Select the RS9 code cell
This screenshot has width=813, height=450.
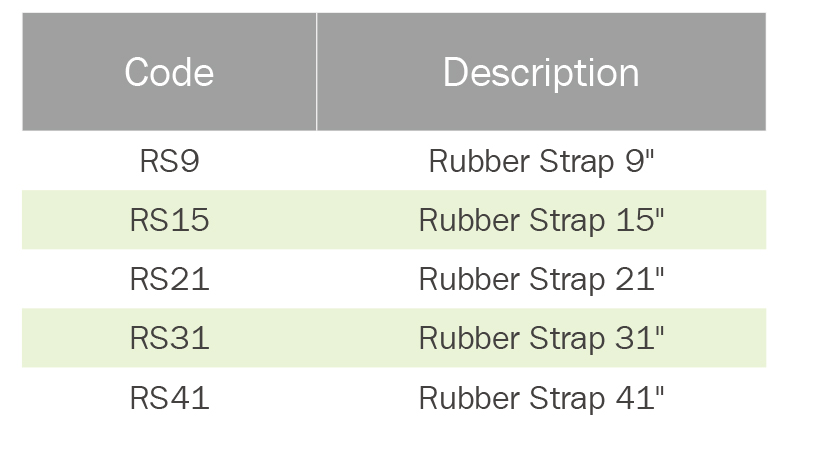[x=169, y=161]
